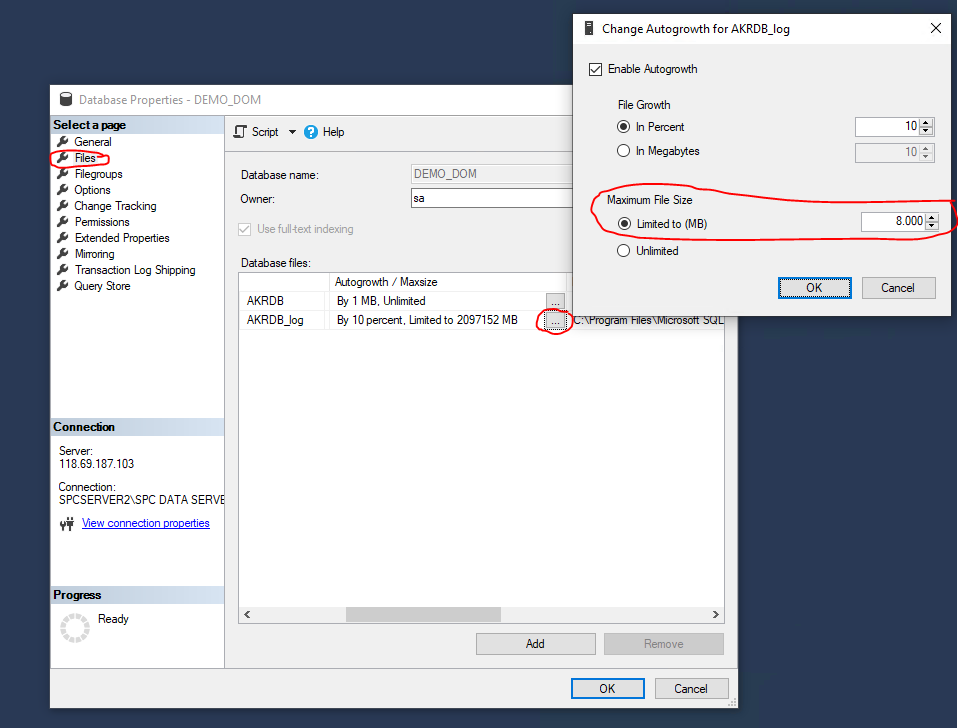Go to the Filegroups page
This screenshot has width=958, height=728.
[98, 174]
